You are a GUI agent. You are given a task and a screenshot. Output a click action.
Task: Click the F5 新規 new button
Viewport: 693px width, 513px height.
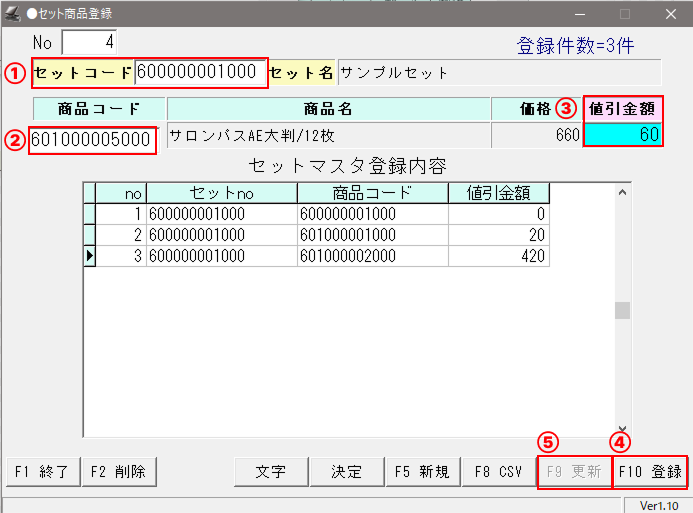tap(421, 472)
